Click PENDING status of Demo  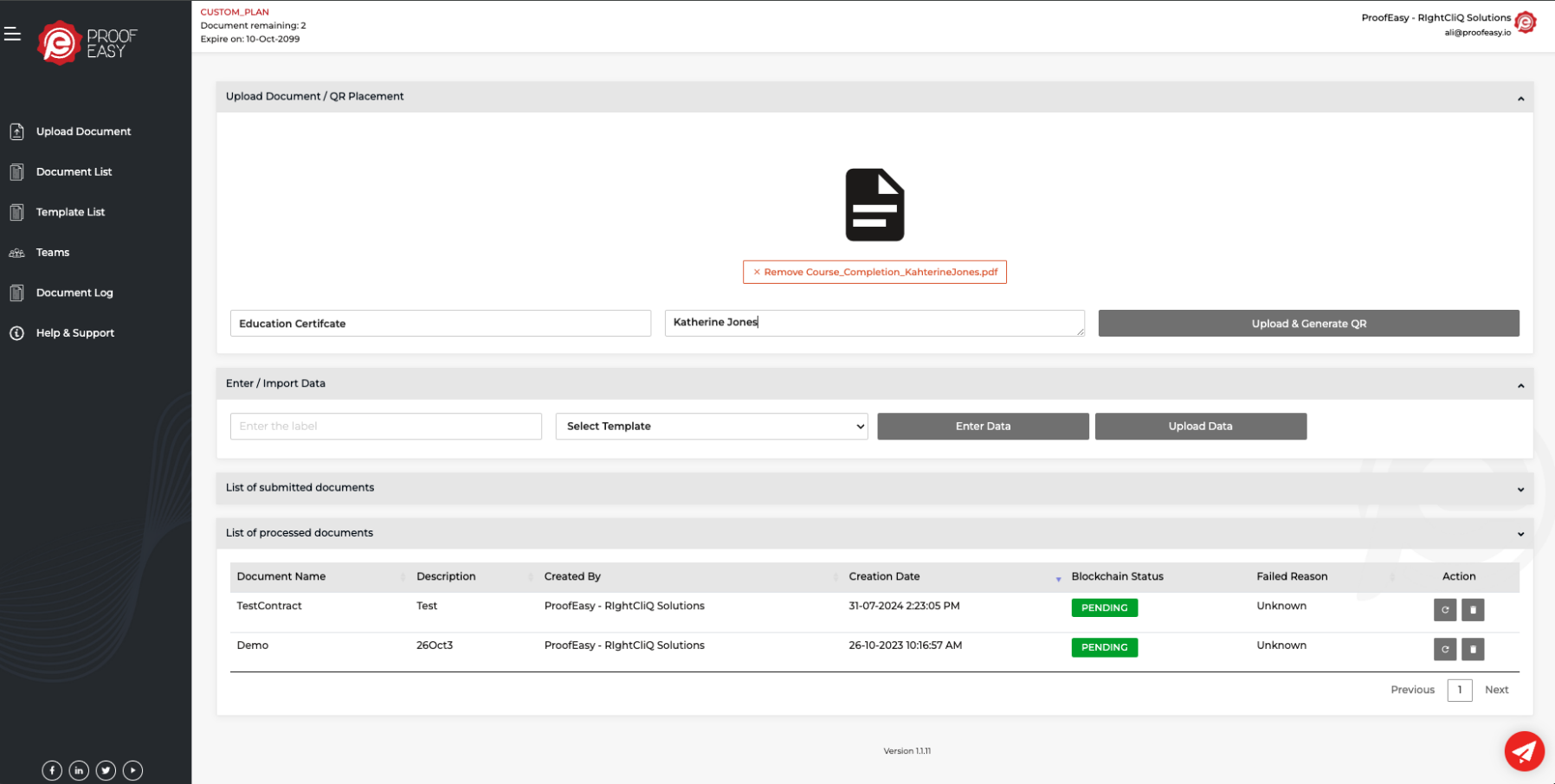(x=1104, y=647)
